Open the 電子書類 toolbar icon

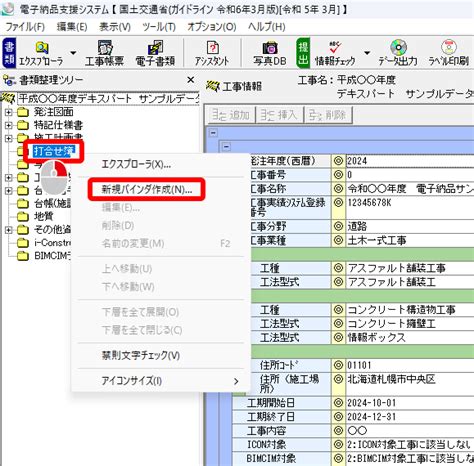pos(155,53)
